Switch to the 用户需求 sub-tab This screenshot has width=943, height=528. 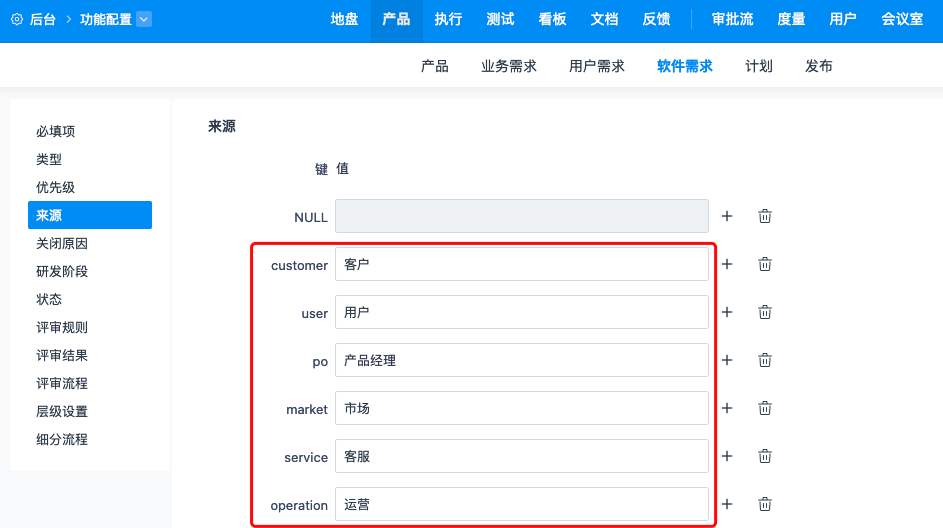click(597, 66)
